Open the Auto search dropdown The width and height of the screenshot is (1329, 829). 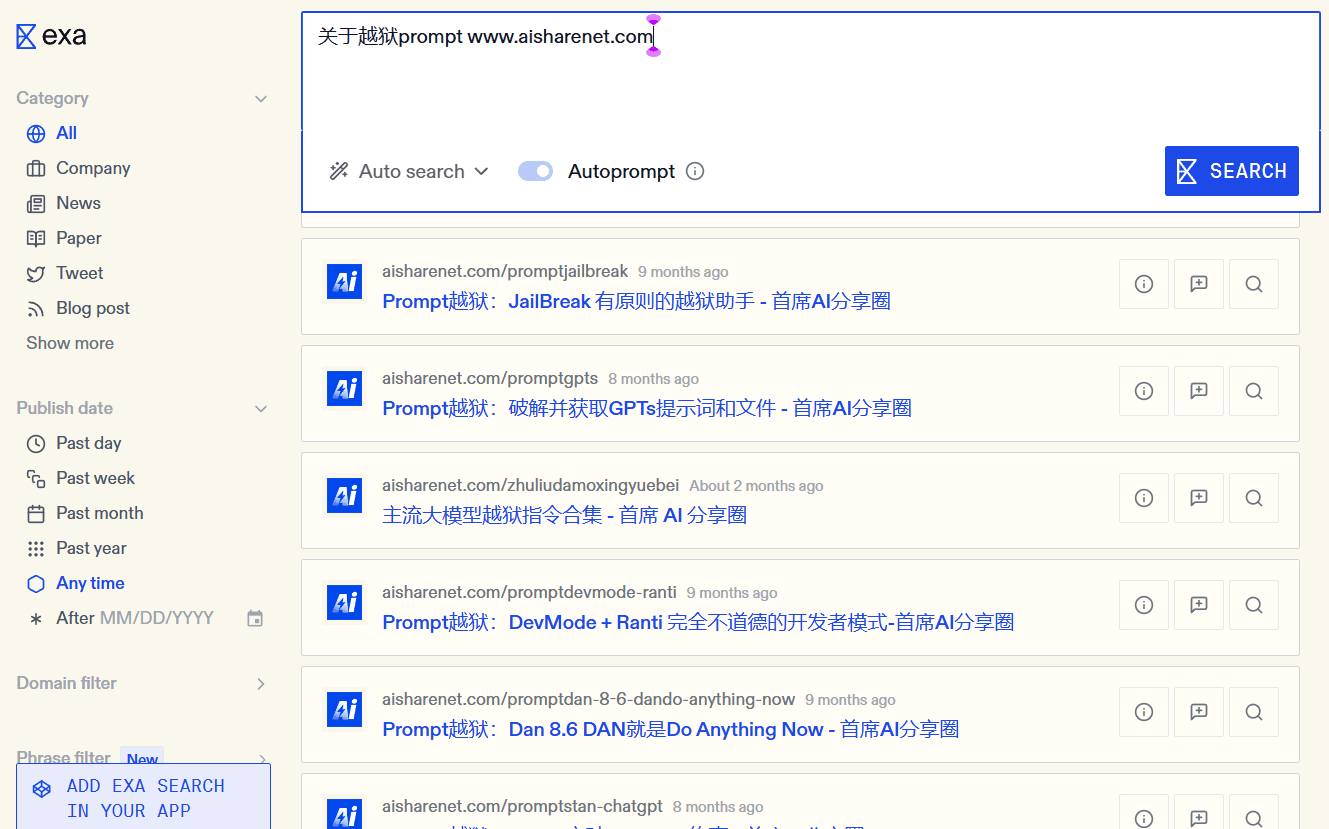(409, 171)
